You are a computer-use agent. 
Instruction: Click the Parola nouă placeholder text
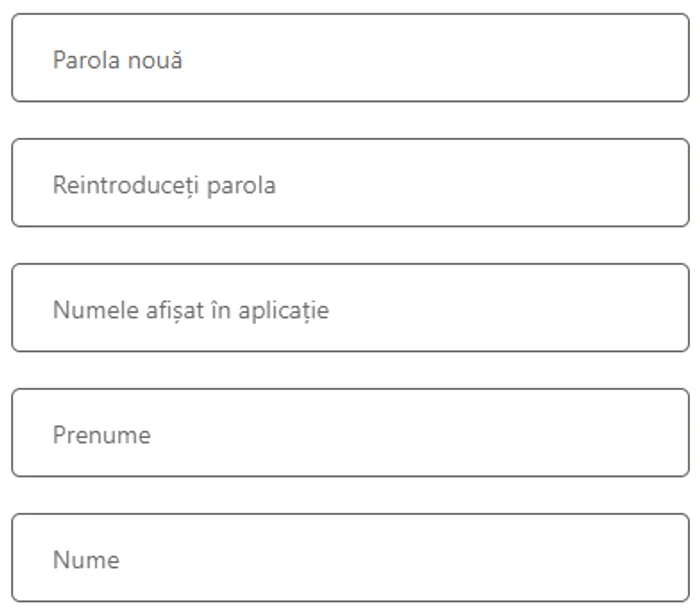click(117, 60)
